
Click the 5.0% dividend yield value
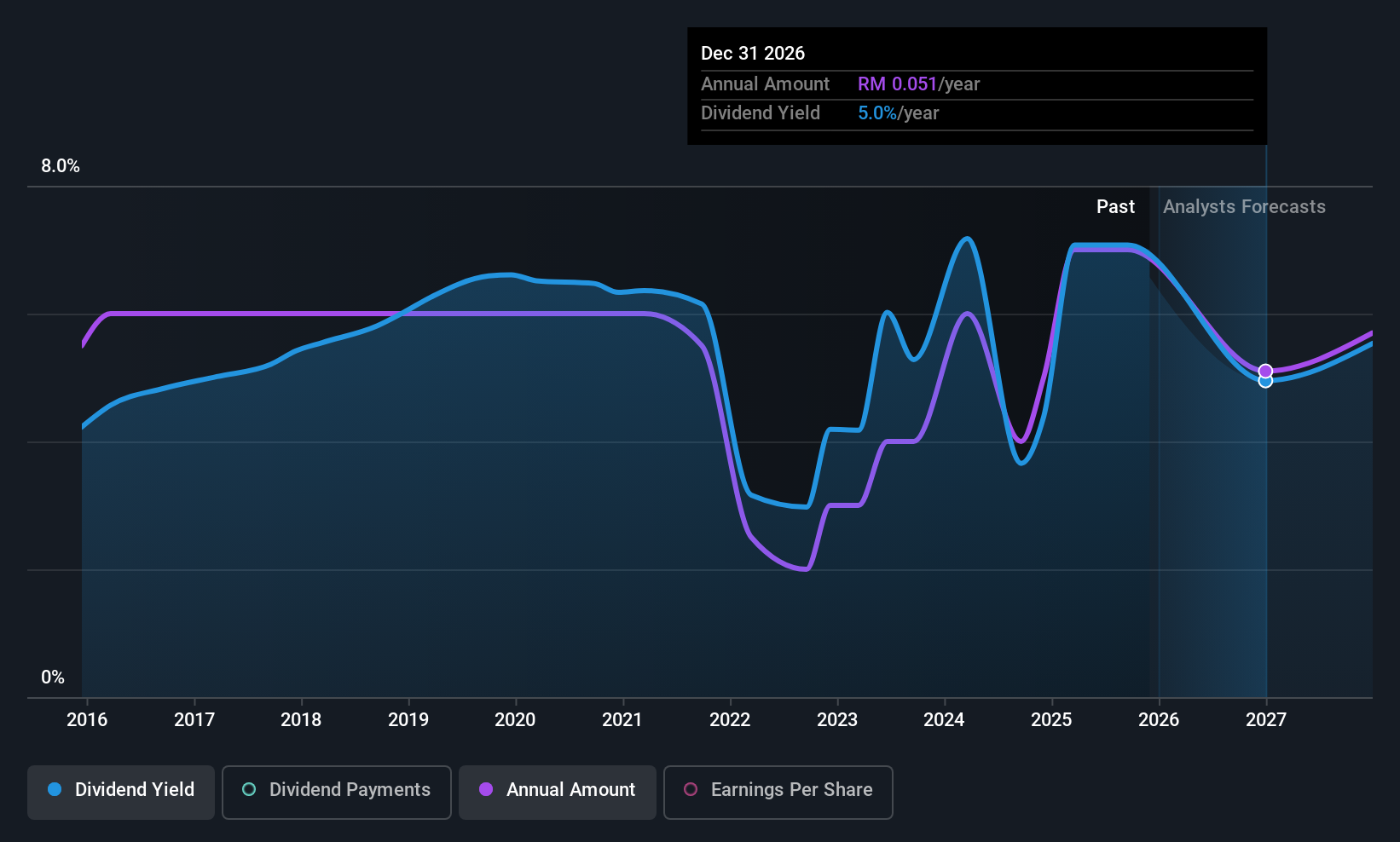(x=877, y=113)
